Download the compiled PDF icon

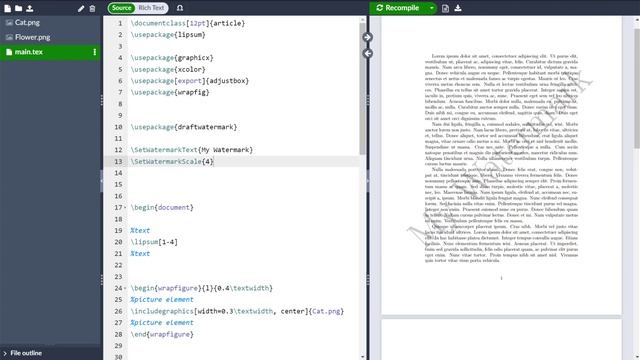click(x=458, y=8)
